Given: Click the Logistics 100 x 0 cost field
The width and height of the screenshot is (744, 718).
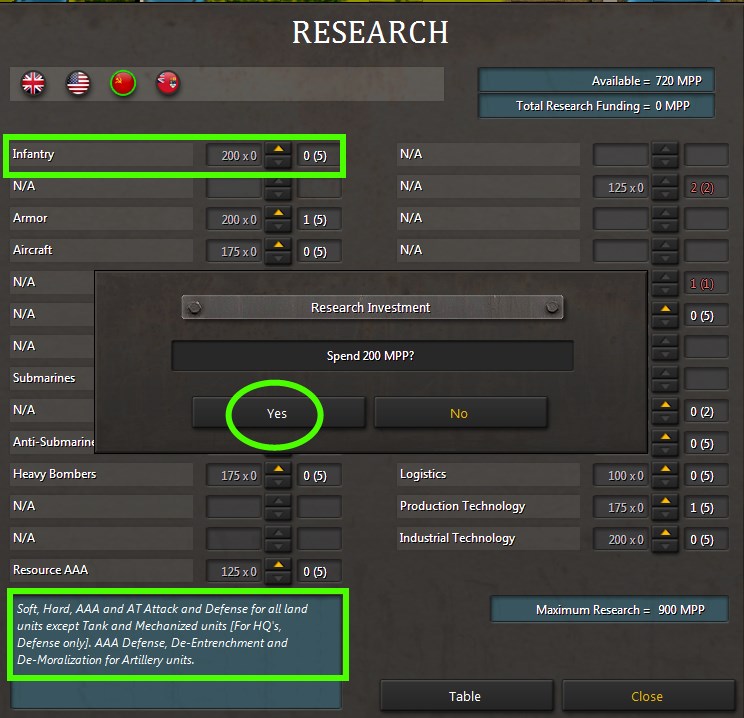Looking at the screenshot, I should pos(621,476).
